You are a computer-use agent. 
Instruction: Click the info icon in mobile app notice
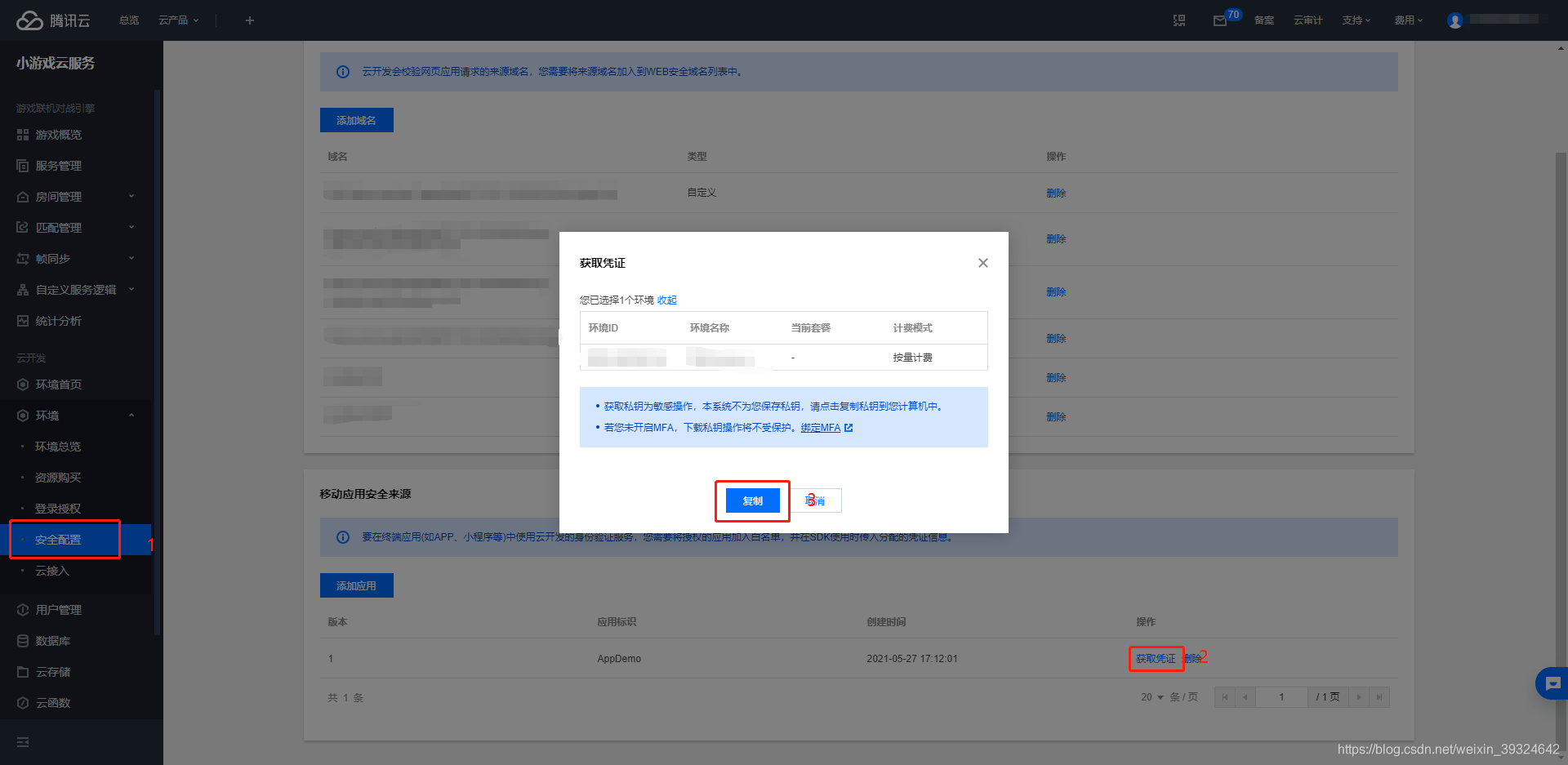click(x=343, y=537)
